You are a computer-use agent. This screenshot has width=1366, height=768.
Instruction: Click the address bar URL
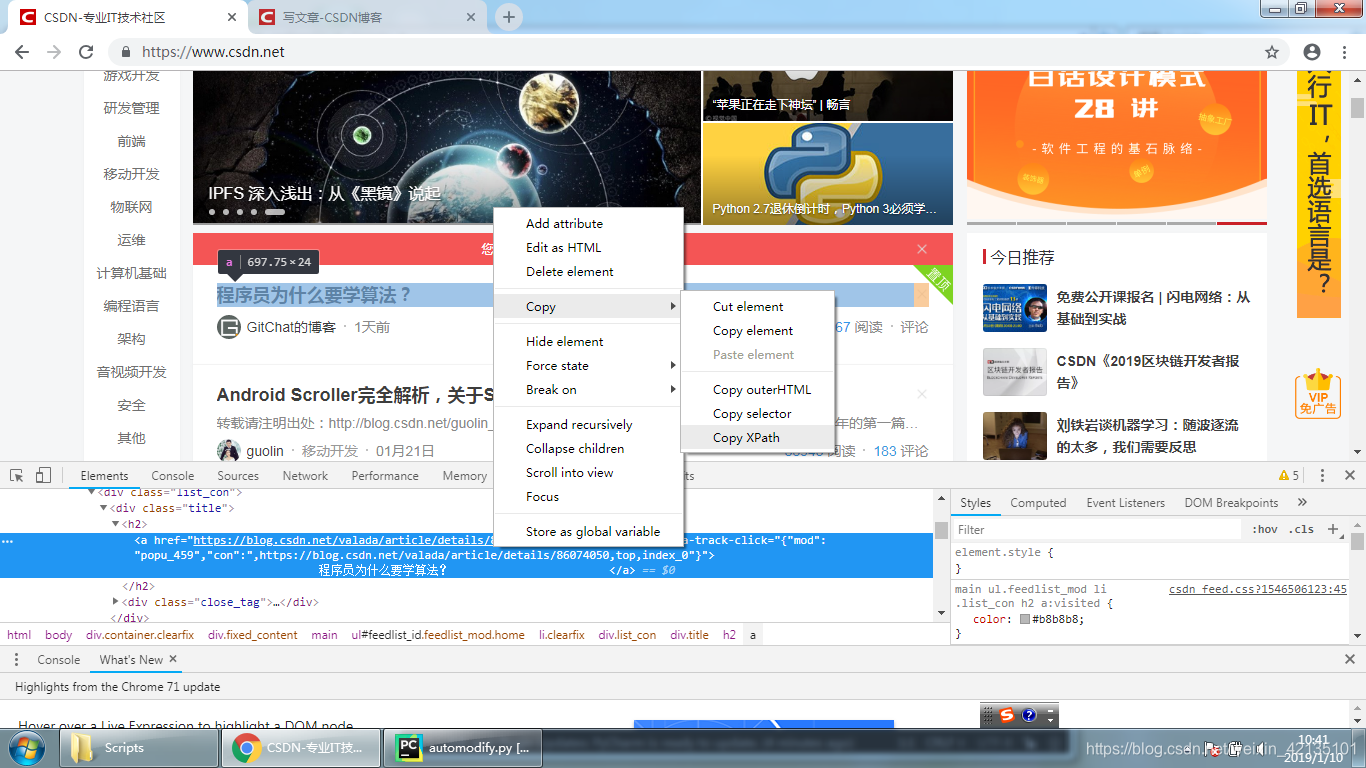(x=213, y=52)
